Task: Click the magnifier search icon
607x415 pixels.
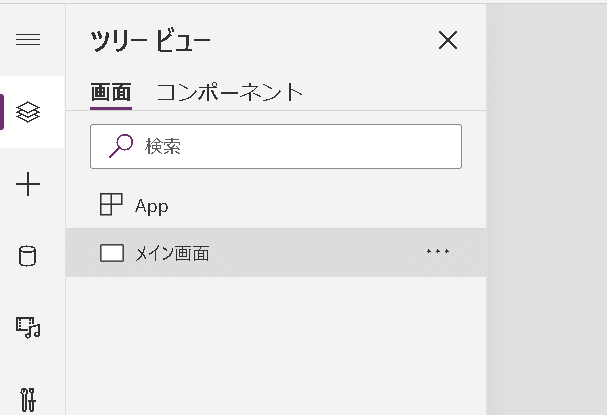Action: click(x=121, y=146)
